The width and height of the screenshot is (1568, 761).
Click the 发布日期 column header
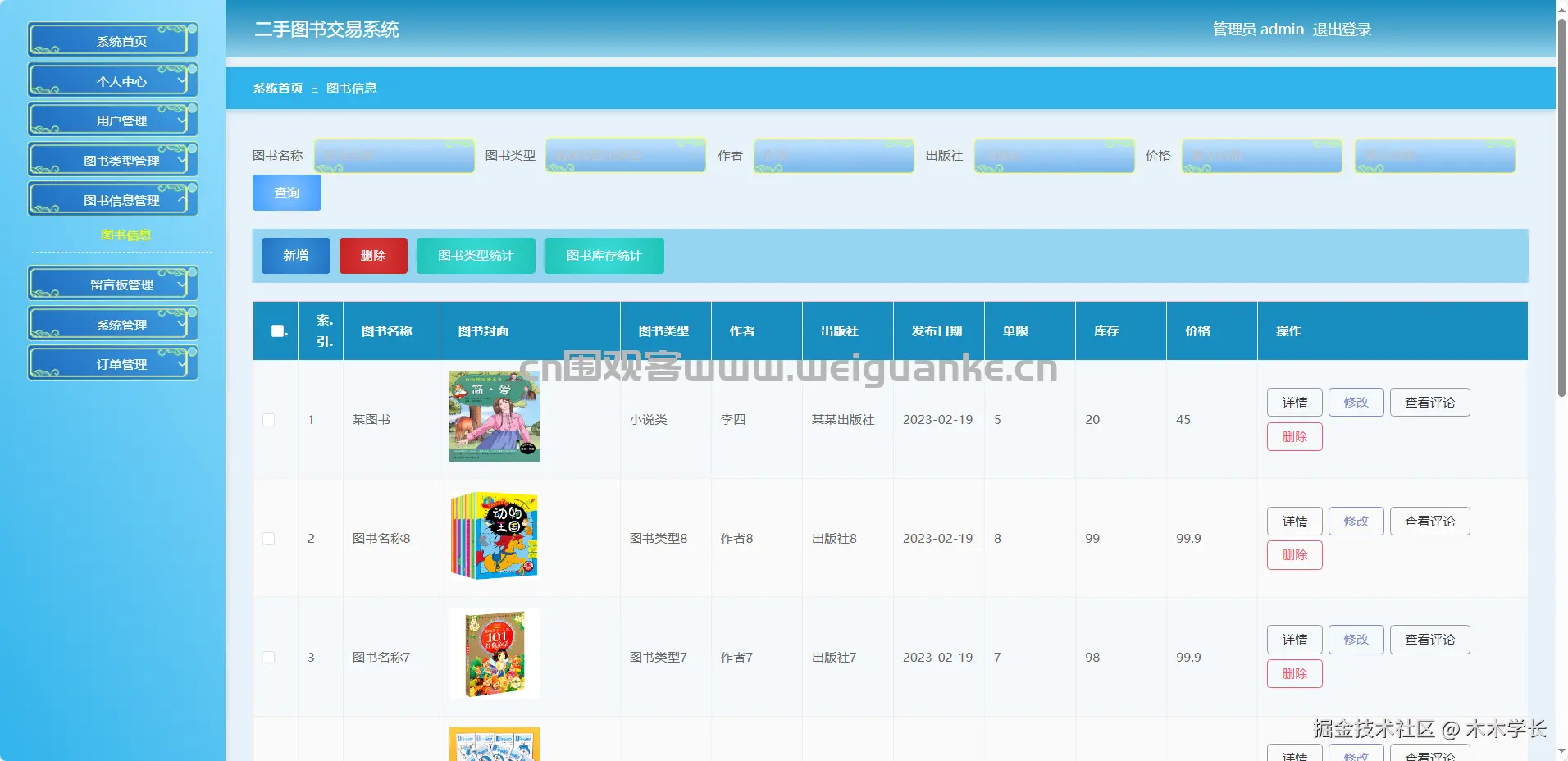(937, 331)
